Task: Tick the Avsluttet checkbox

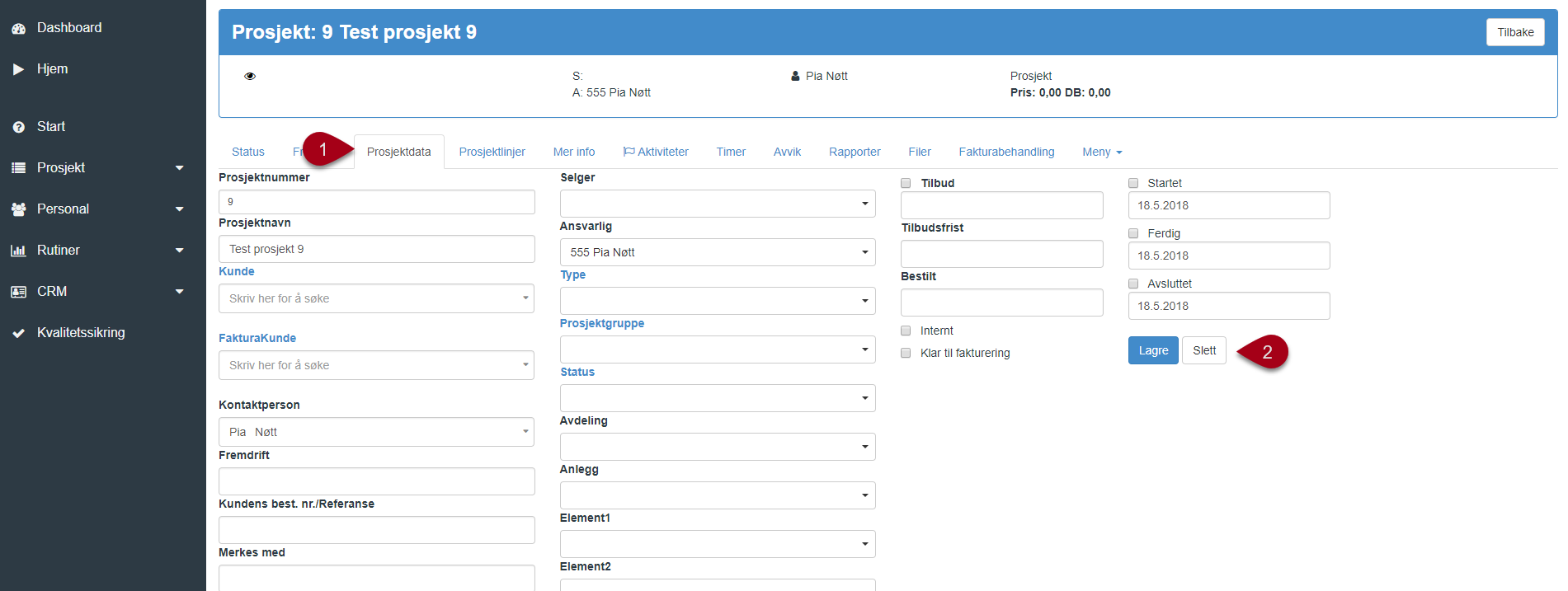Action: click(x=1133, y=284)
